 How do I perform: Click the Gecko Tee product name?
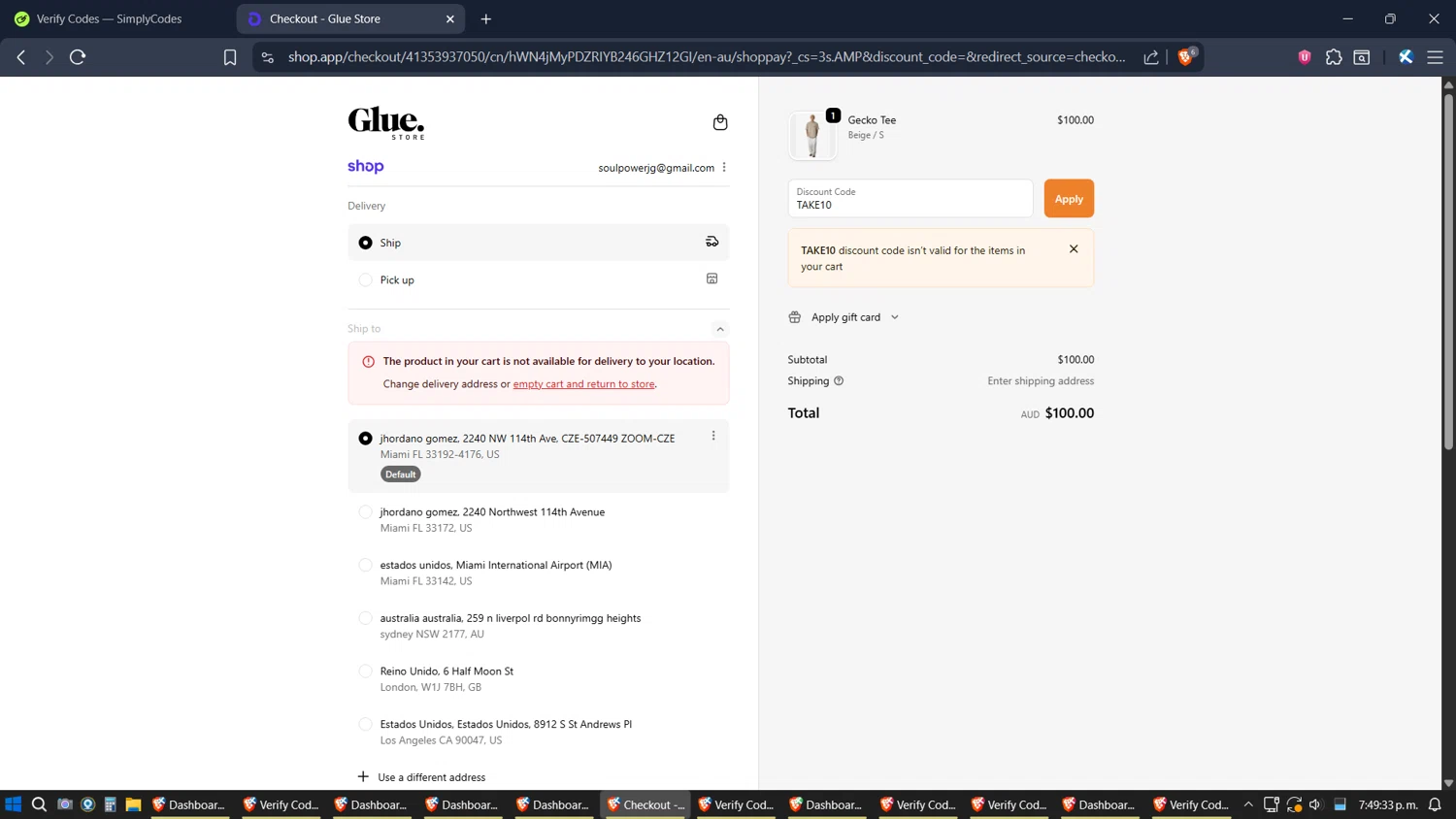872,120
